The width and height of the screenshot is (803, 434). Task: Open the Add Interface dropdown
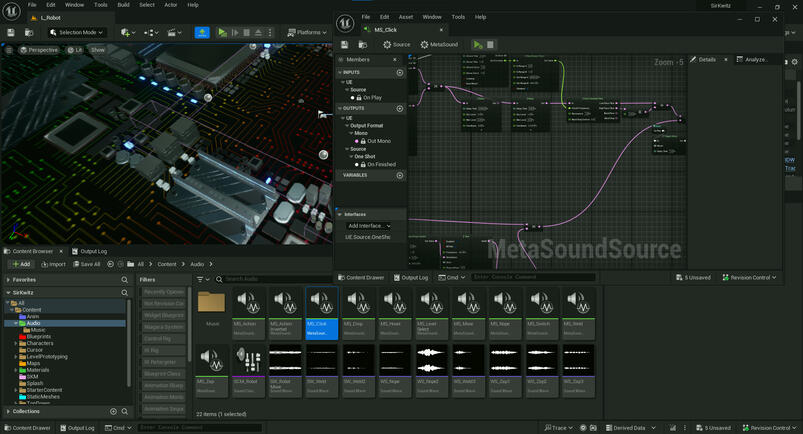[369, 226]
